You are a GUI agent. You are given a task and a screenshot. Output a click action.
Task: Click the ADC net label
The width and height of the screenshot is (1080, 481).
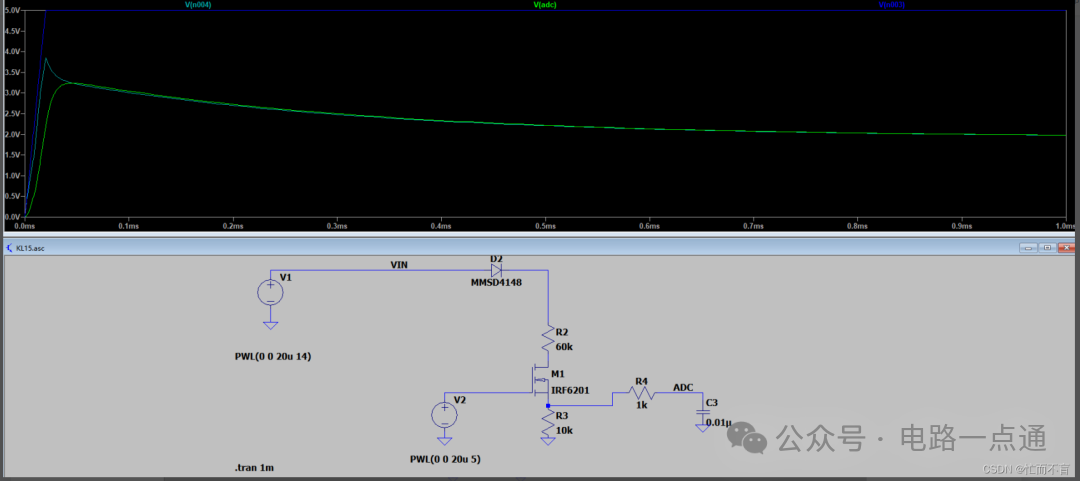pyautogui.click(x=683, y=387)
